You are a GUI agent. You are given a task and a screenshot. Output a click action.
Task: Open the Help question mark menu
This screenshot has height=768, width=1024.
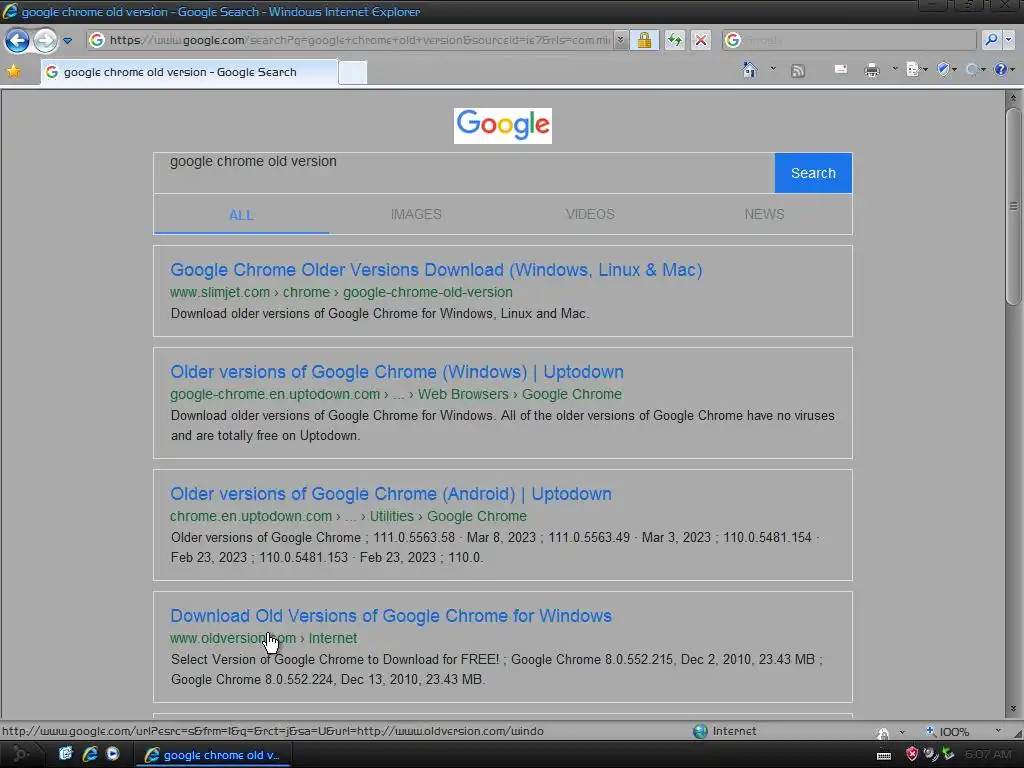tap(1004, 69)
